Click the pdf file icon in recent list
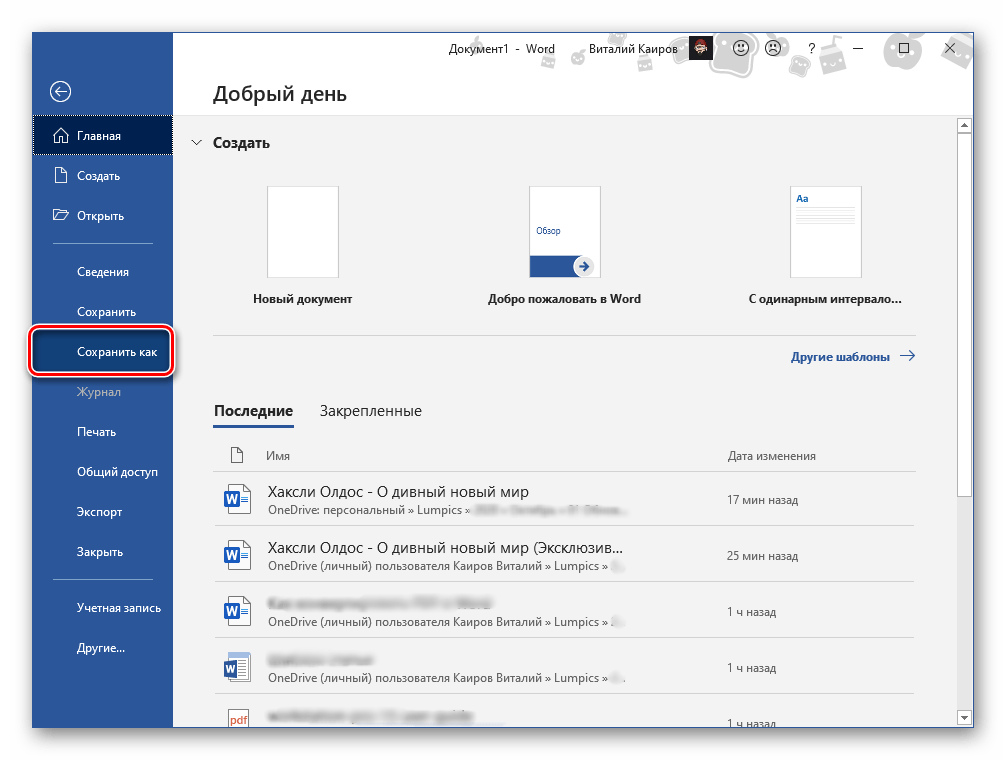Screen dimensions: 1006x760 [x=238, y=718]
